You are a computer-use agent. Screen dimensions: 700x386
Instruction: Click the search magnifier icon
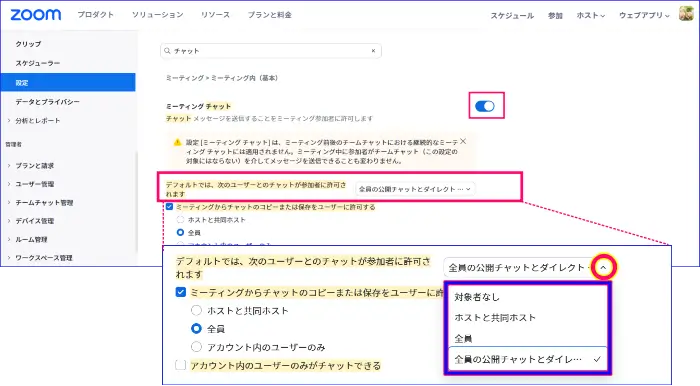tap(167, 51)
